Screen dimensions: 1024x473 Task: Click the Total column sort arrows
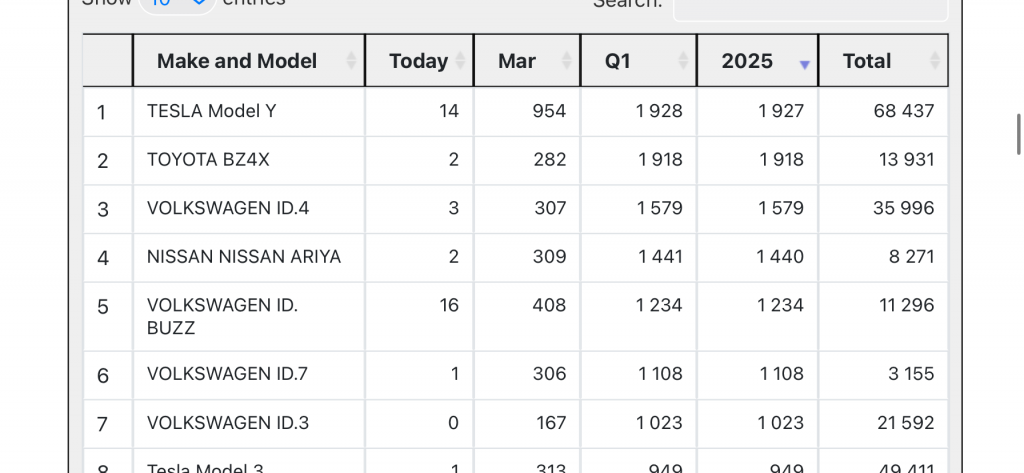pyautogui.click(x=934, y=61)
